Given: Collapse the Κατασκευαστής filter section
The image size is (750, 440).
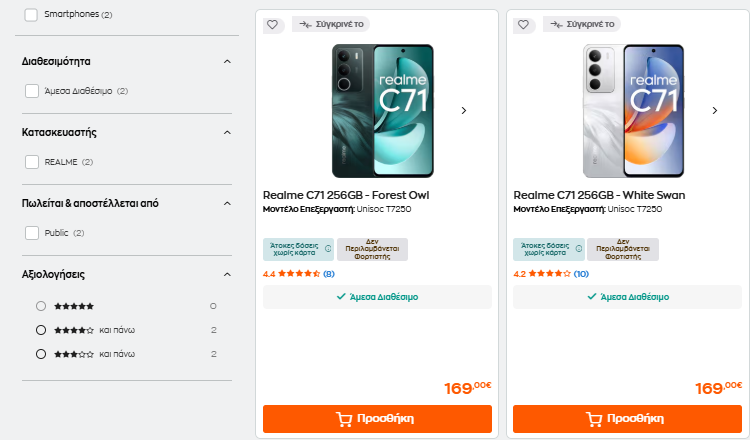Looking at the screenshot, I should (227, 132).
